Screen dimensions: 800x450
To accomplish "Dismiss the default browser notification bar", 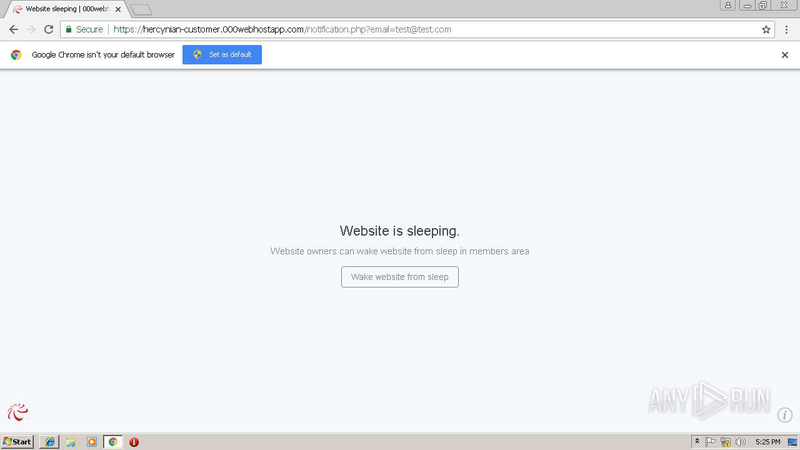I will [785, 55].
